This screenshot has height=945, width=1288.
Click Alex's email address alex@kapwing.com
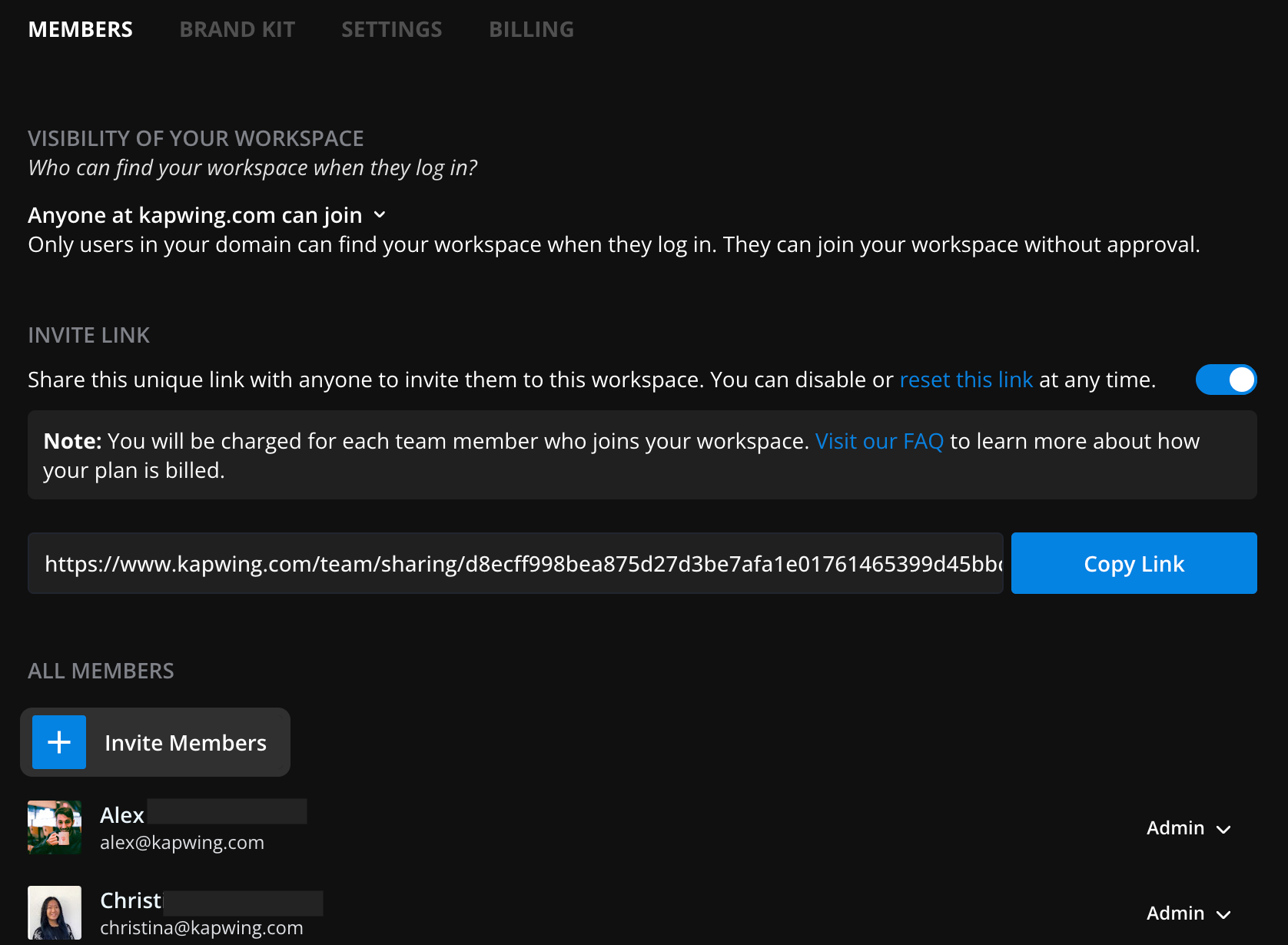(182, 843)
